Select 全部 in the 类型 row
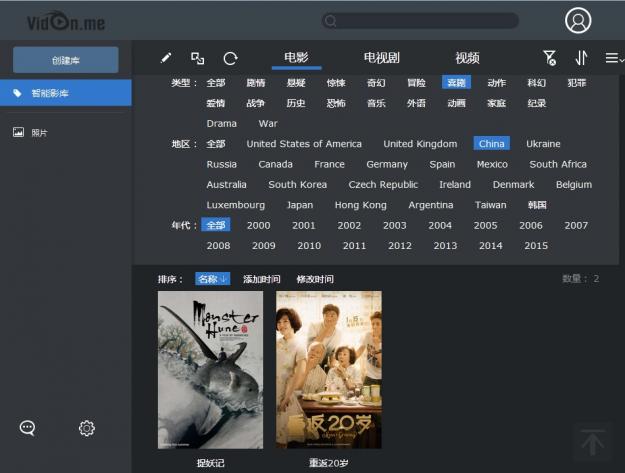This screenshot has width=625, height=473. pyautogui.click(x=216, y=83)
